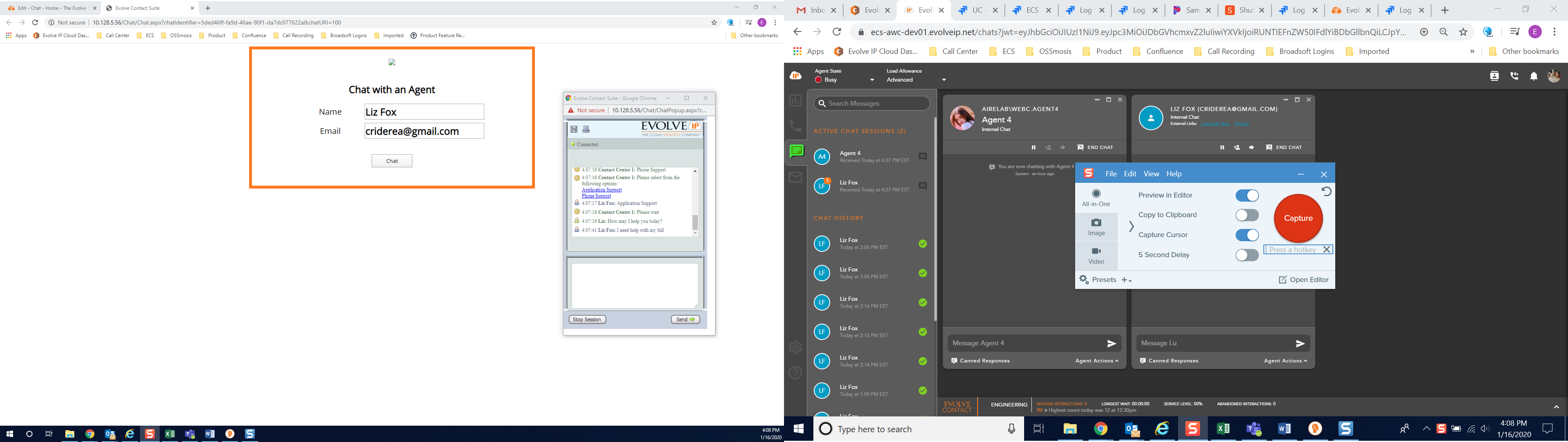Toggle Preview in Editor switch
This screenshot has height=442, width=1568.
tap(1247, 195)
